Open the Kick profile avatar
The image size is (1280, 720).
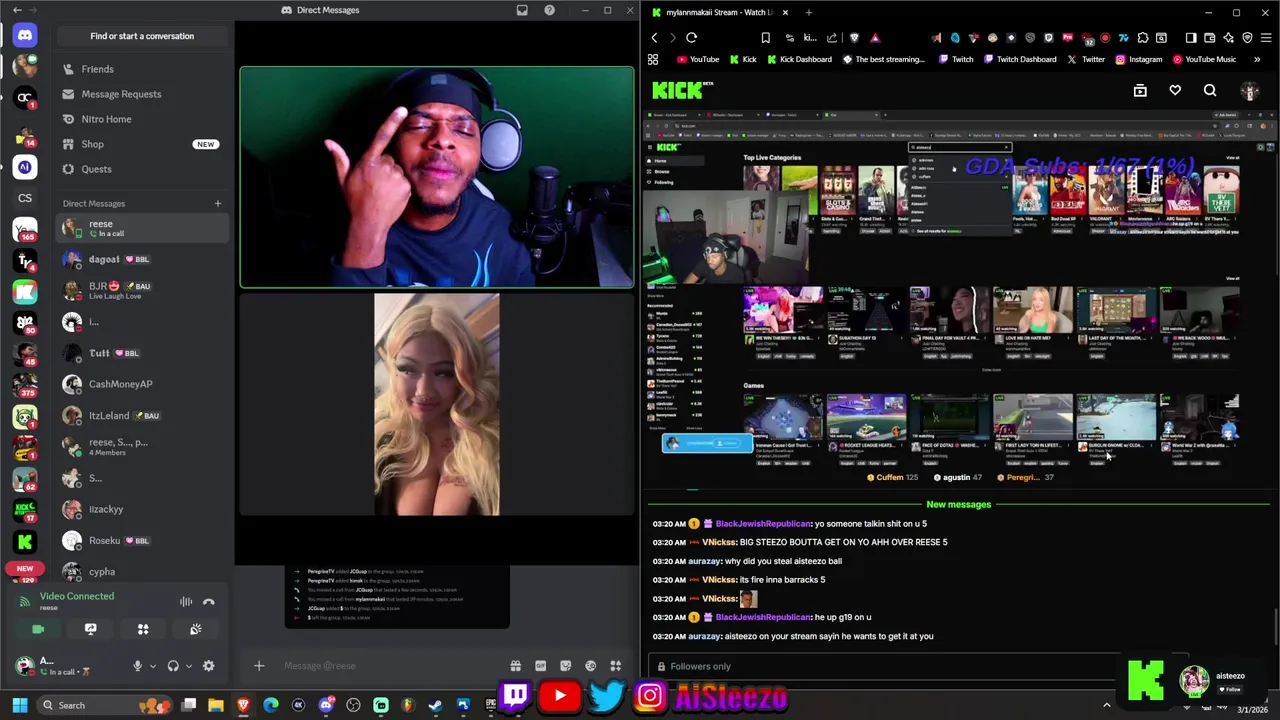coord(1250,91)
